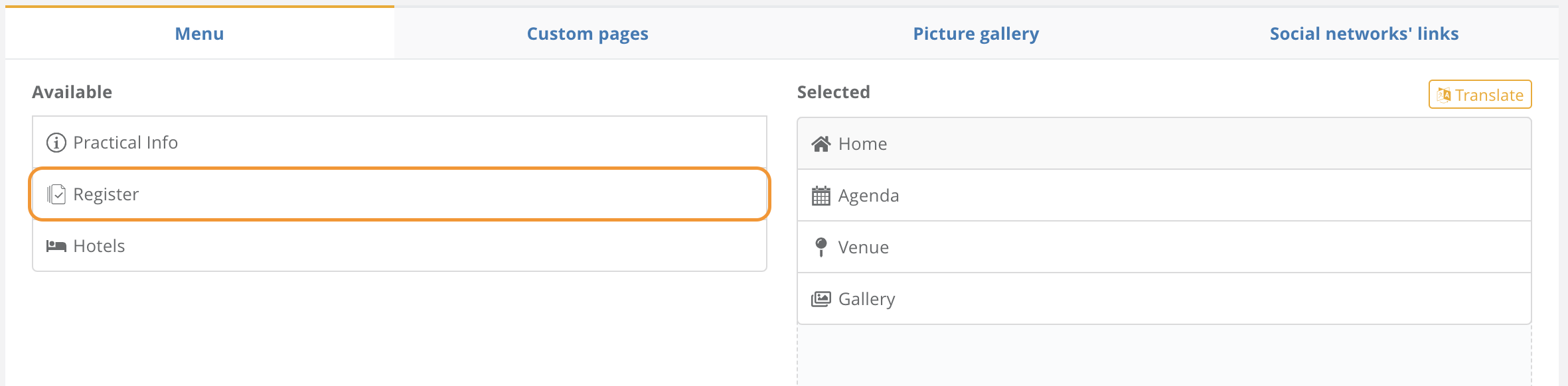
Task: Select the Venue entry in Selected list
Action: coord(1164,247)
